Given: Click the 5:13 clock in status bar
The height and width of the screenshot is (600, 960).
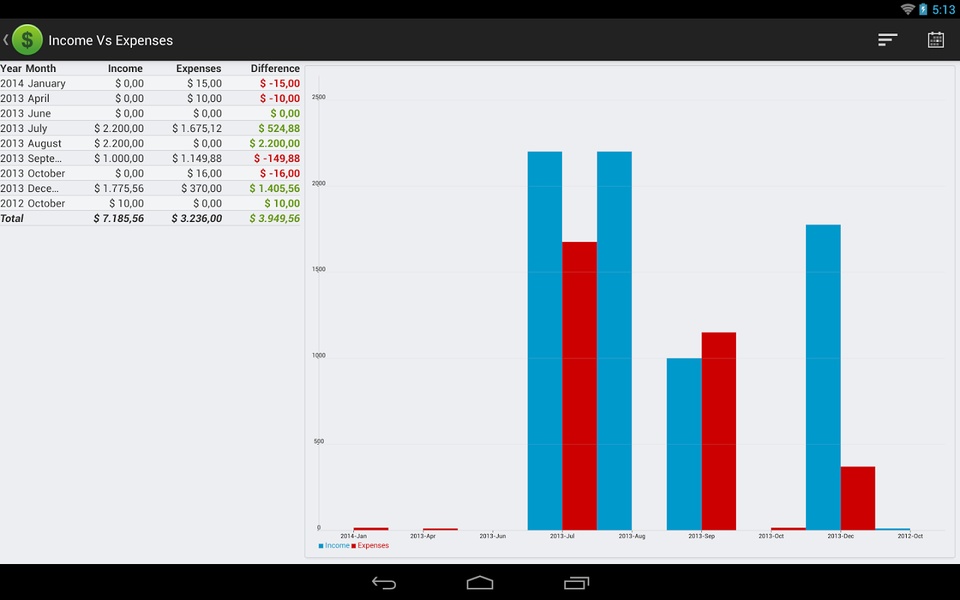Looking at the screenshot, I should [943, 10].
